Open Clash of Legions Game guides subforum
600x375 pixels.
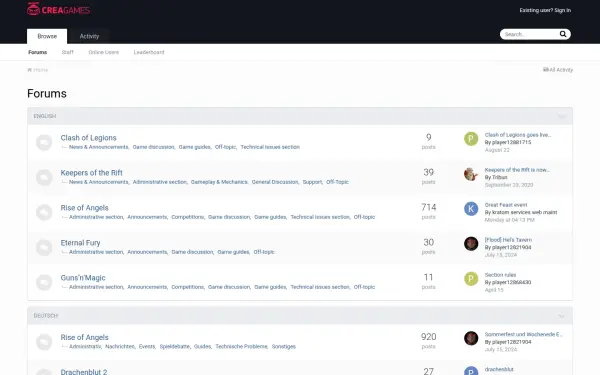pyautogui.click(x=194, y=147)
